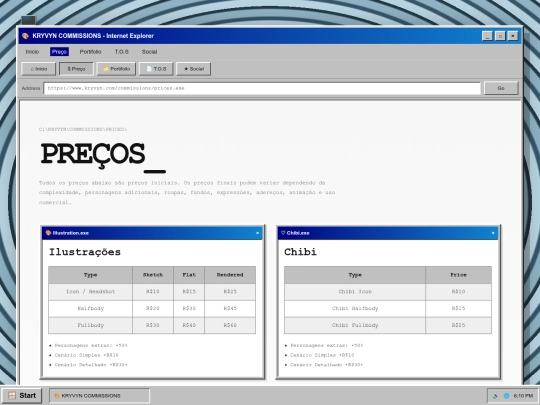Image resolution: width=540 pixels, height=405 pixels.
Task: Click the Ilustrações heading
Action: click(x=85, y=252)
